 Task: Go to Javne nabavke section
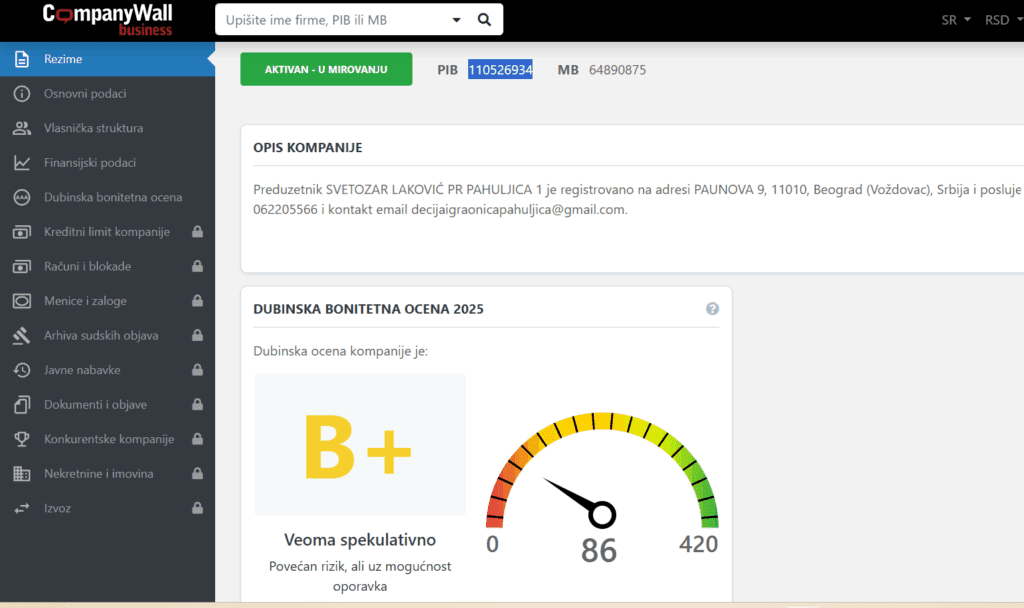point(82,370)
